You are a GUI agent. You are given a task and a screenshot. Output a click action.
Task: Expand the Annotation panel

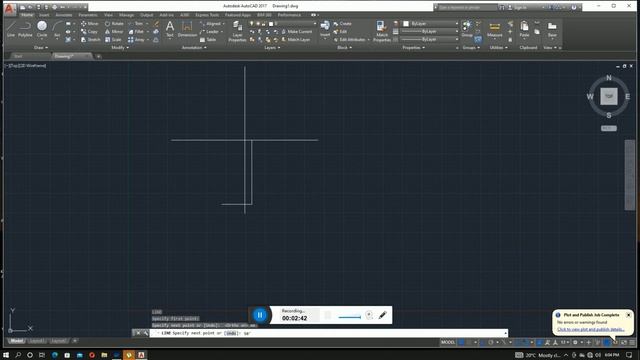click(194, 48)
